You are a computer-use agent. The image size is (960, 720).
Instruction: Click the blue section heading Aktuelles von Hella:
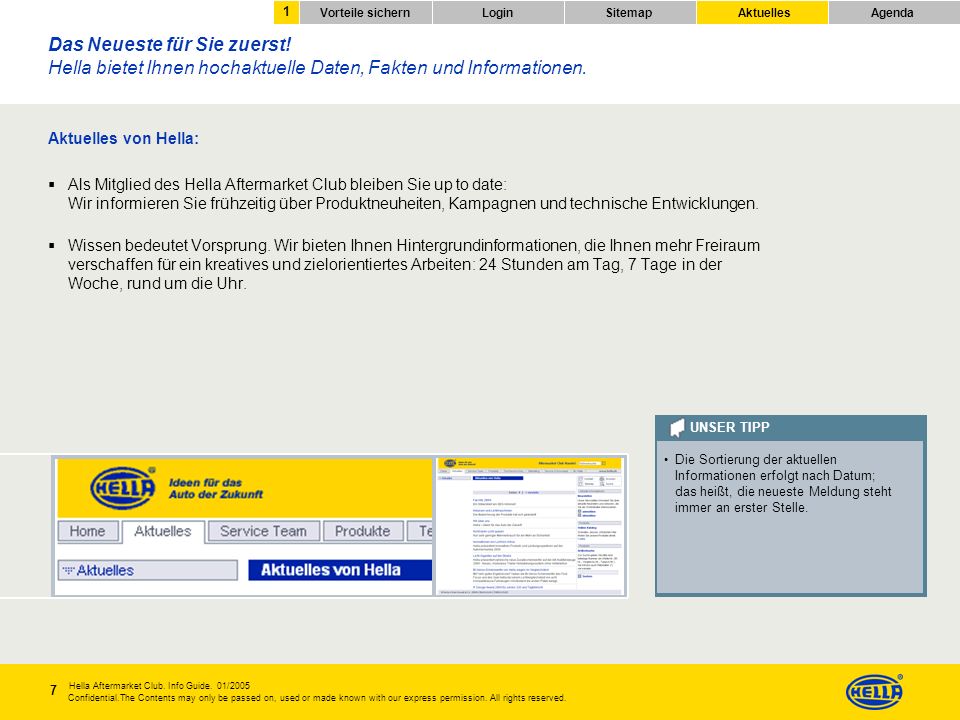(x=124, y=138)
